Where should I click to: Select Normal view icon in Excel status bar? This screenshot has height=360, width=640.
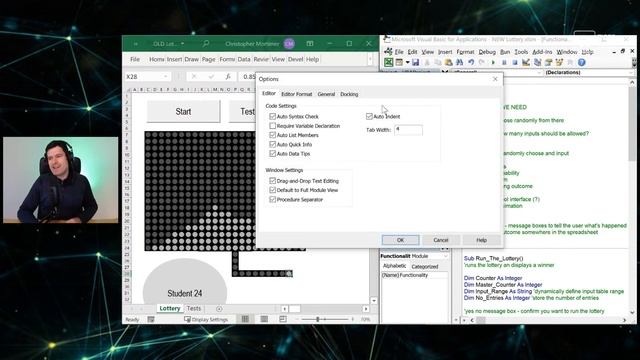coord(245,319)
